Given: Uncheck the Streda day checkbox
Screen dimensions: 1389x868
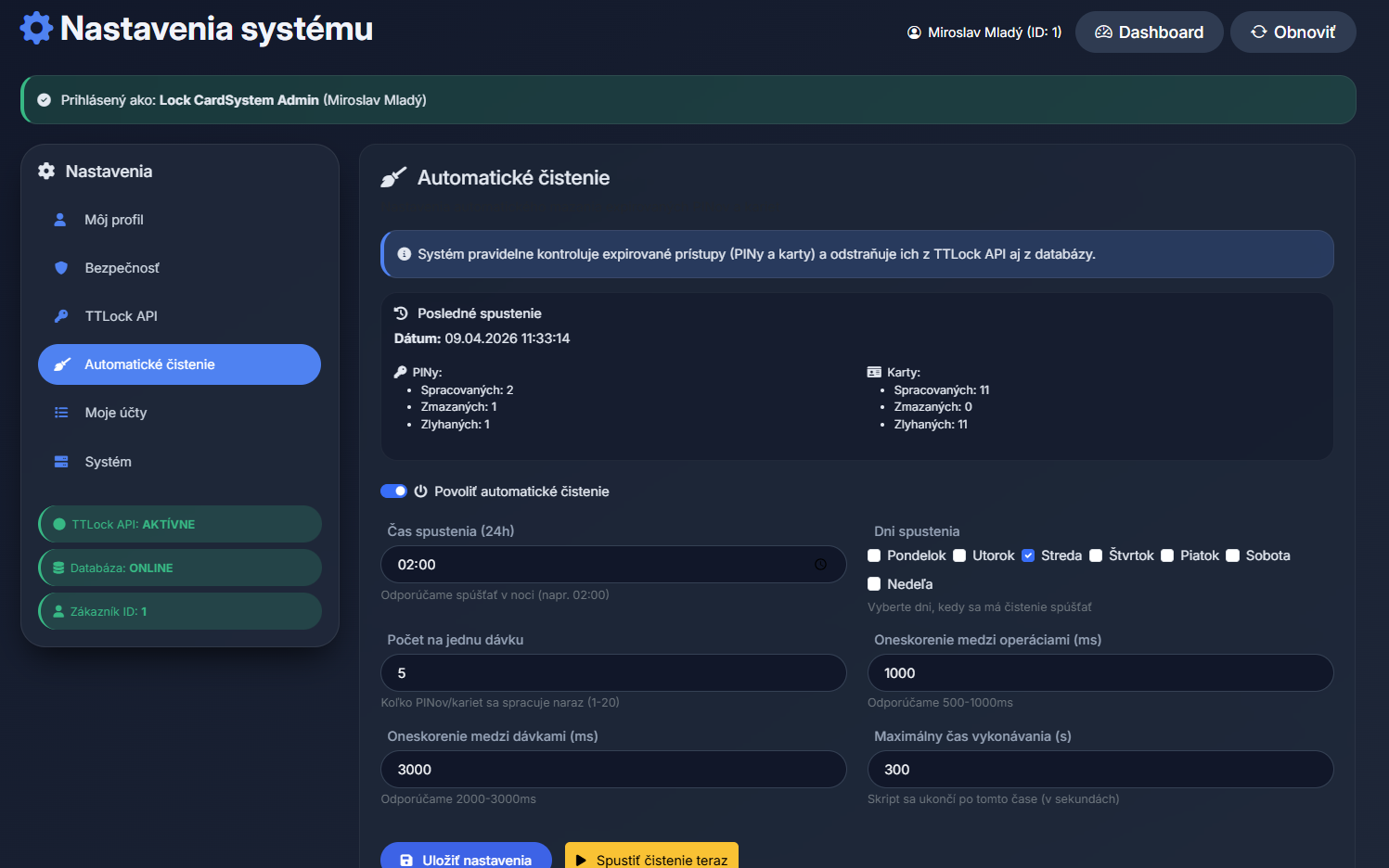Looking at the screenshot, I should [1028, 555].
